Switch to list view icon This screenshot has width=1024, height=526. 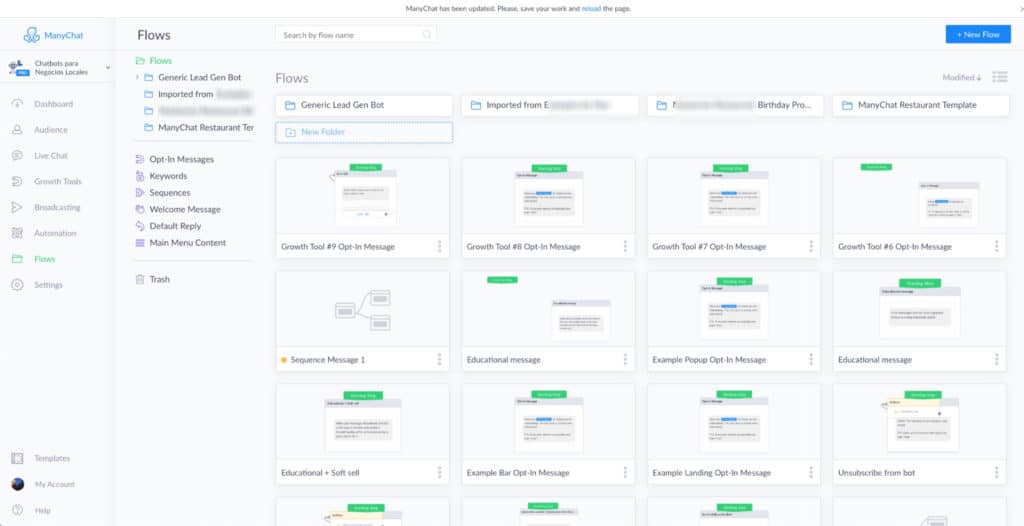(1000, 77)
